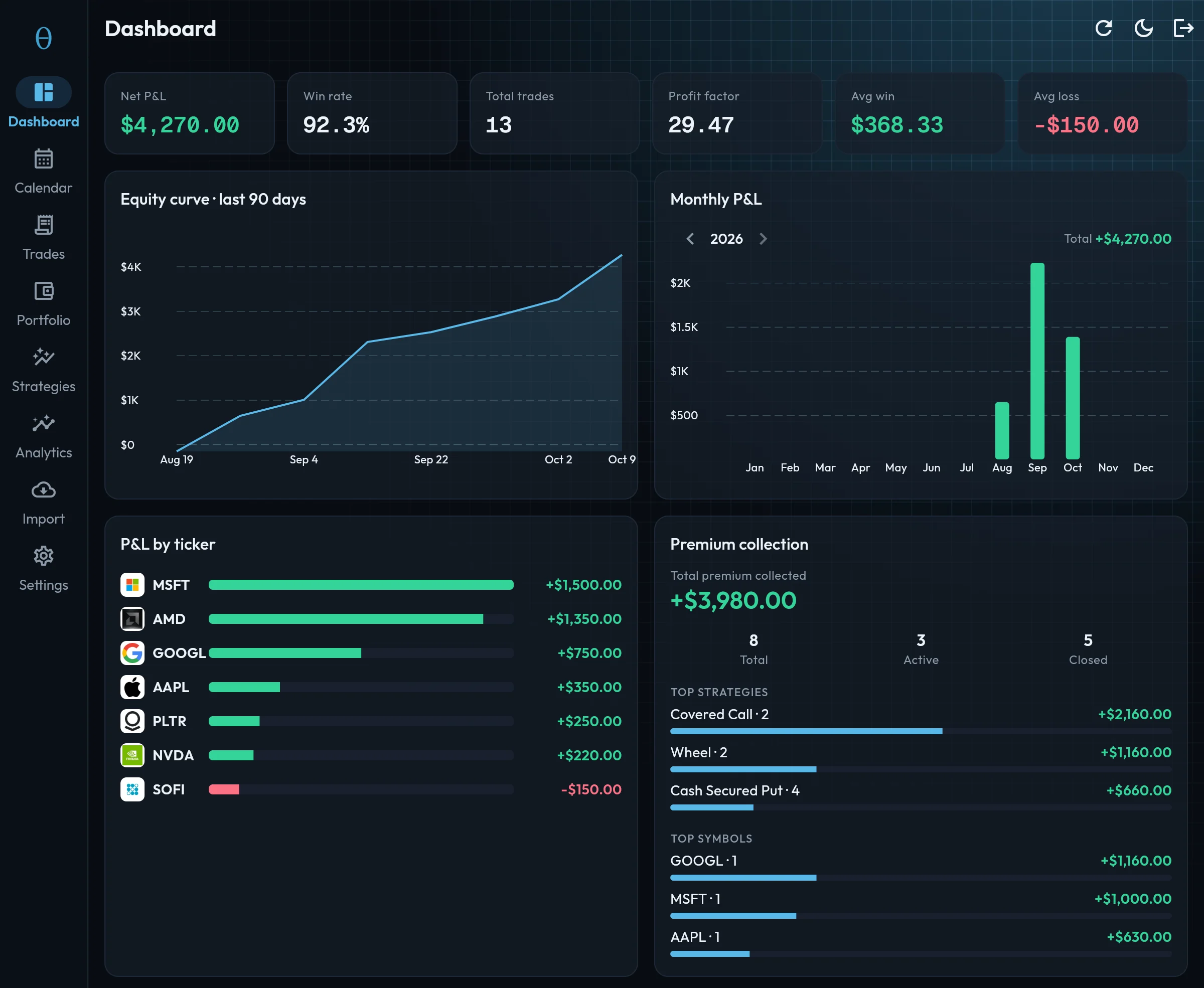Click the Profit factor card
The image size is (1204, 988).
pos(737,113)
